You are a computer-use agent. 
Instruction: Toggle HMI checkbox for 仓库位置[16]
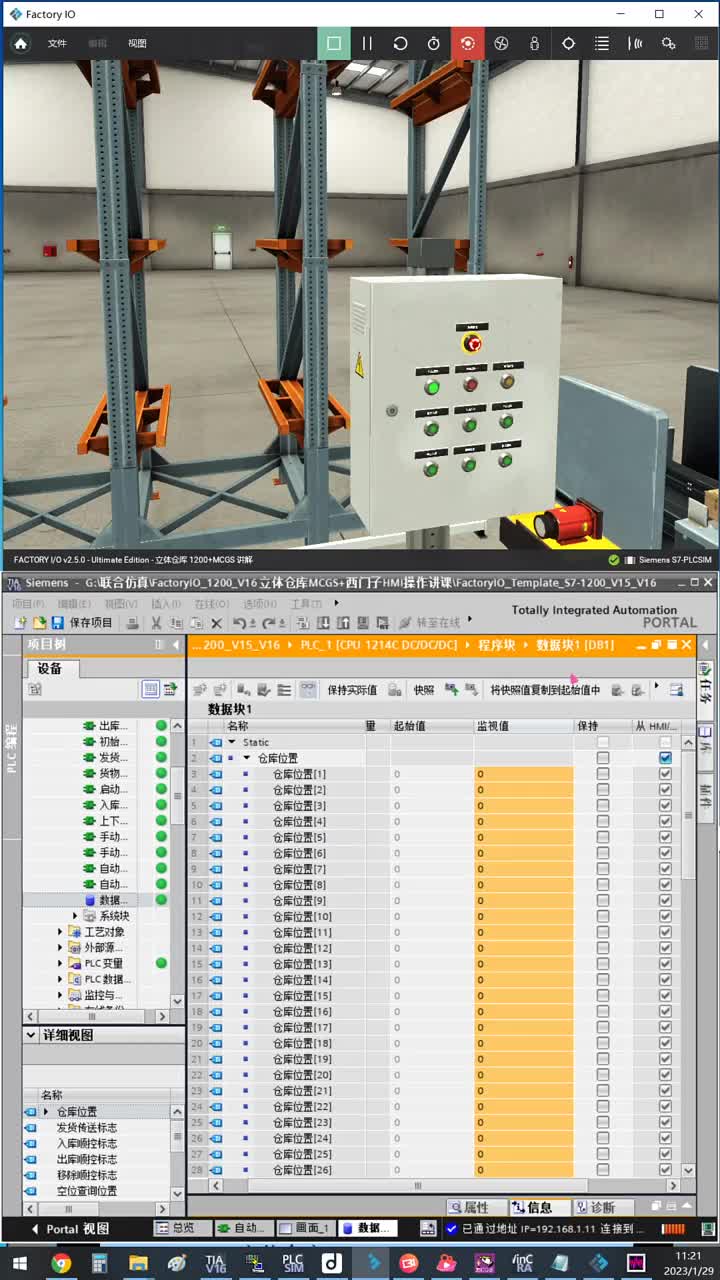point(665,1012)
